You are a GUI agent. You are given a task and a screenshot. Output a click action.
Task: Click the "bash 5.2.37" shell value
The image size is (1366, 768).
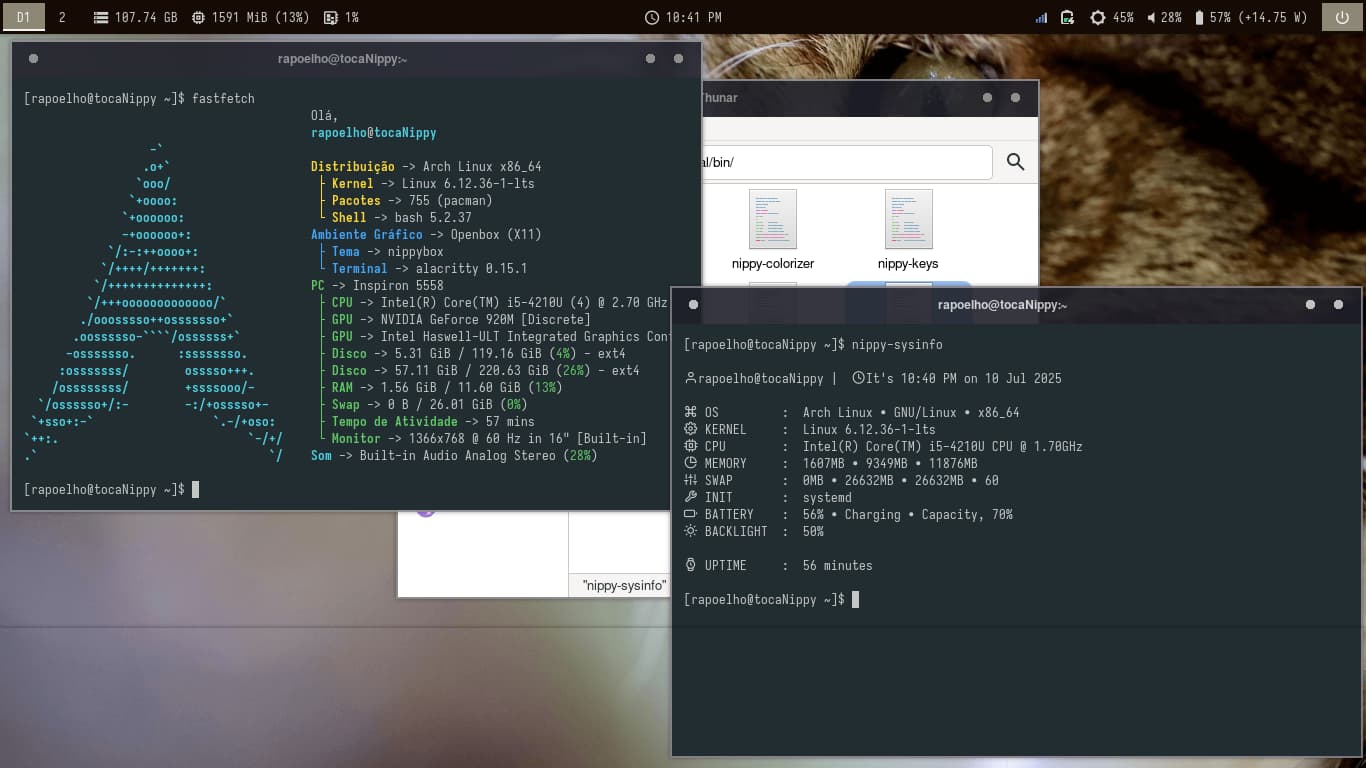433,217
